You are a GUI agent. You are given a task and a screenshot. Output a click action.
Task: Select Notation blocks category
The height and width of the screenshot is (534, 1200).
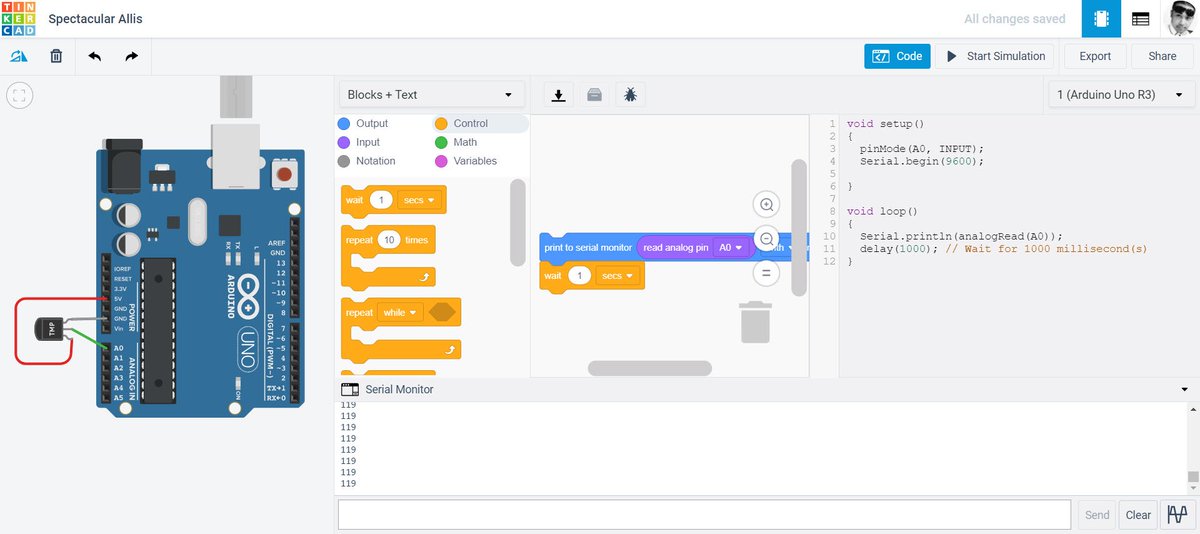pos(366,161)
